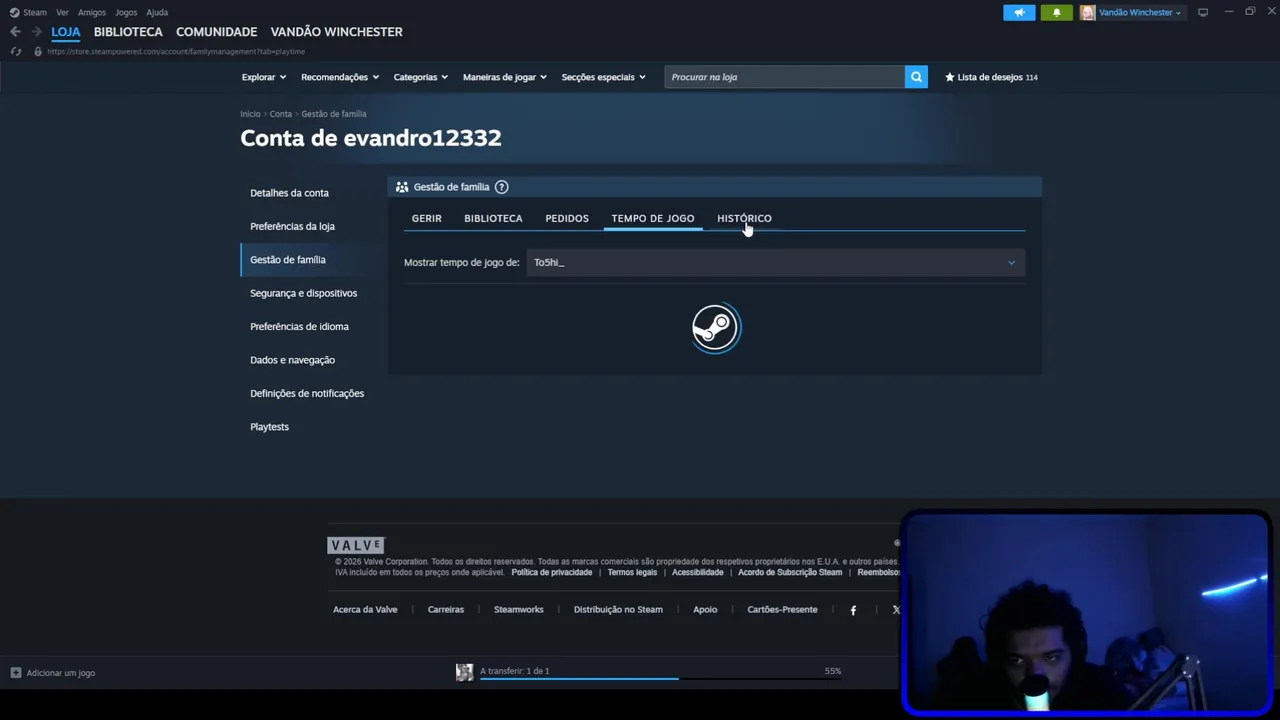1280x720 pixels.
Task: Open the Steamworks footer link
Action: [519, 610]
